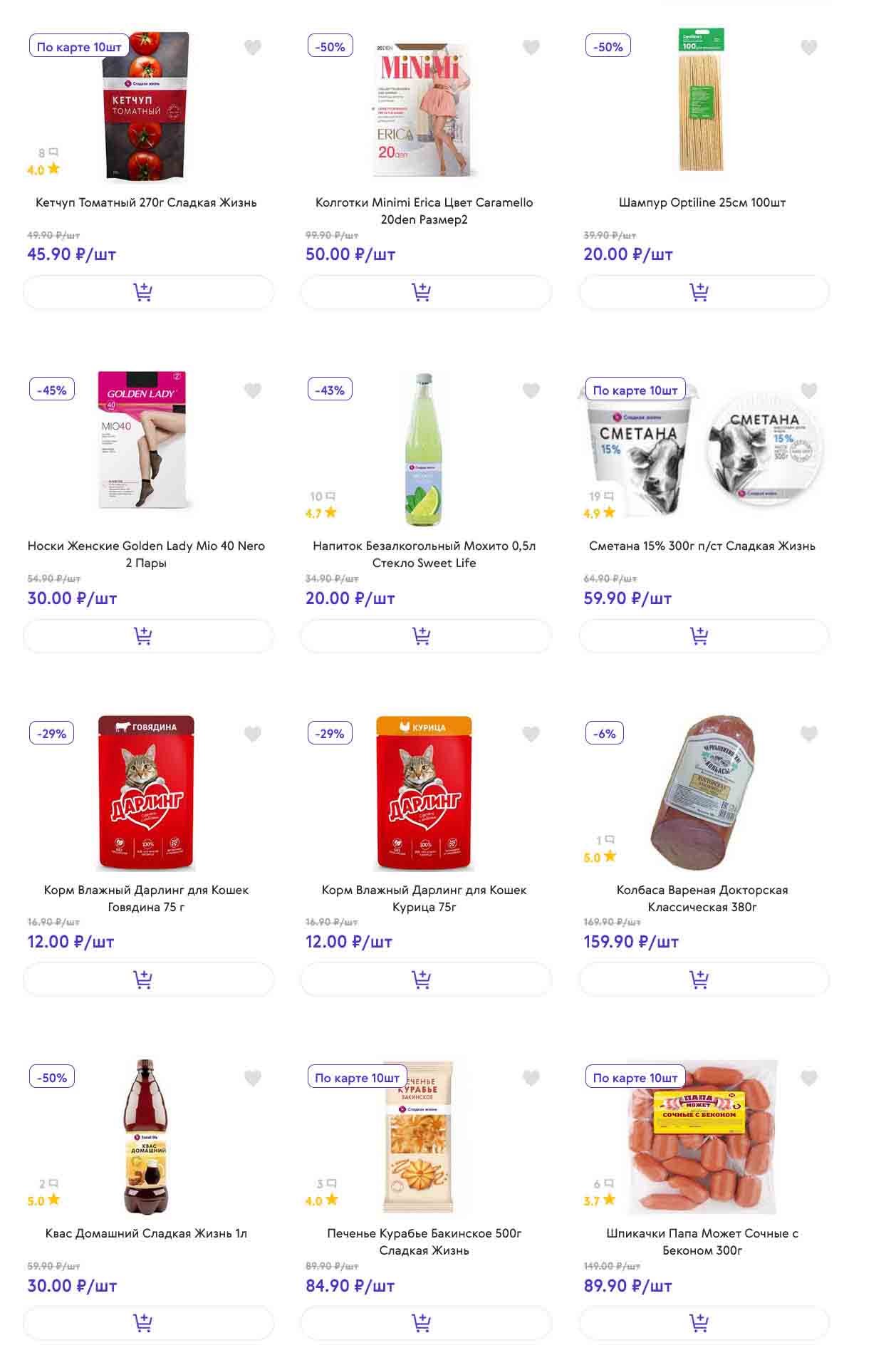Open Носки Женские Golden Lady product link

146,554
